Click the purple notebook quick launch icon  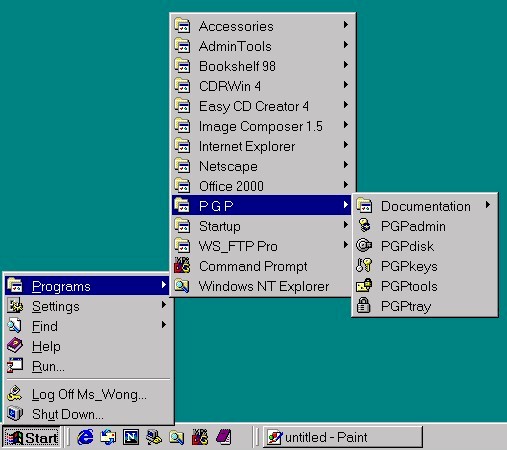point(224,437)
